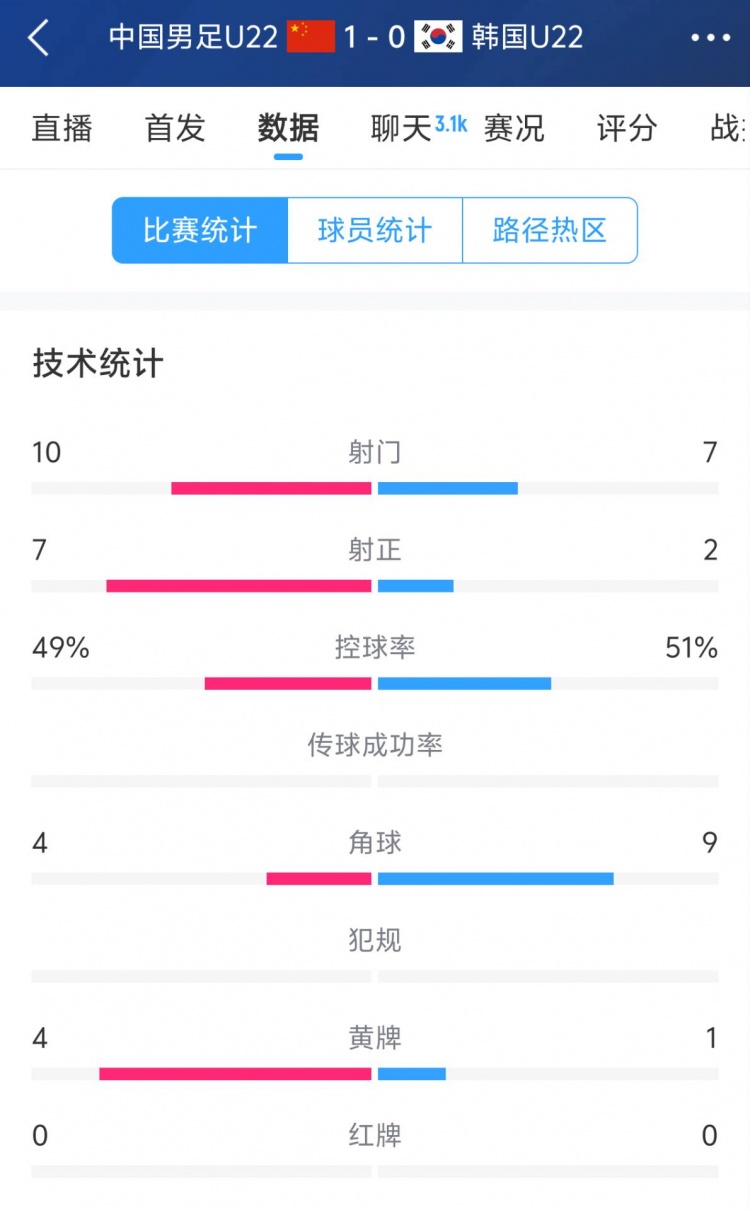
Task: Switch to the 直播 tab
Action: pos(62,128)
